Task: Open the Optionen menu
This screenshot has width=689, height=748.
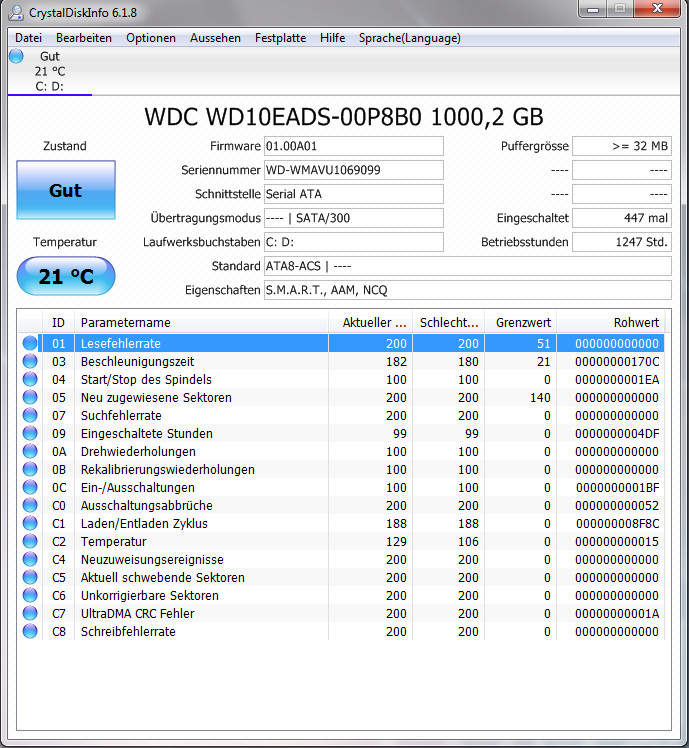Action: (151, 38)
